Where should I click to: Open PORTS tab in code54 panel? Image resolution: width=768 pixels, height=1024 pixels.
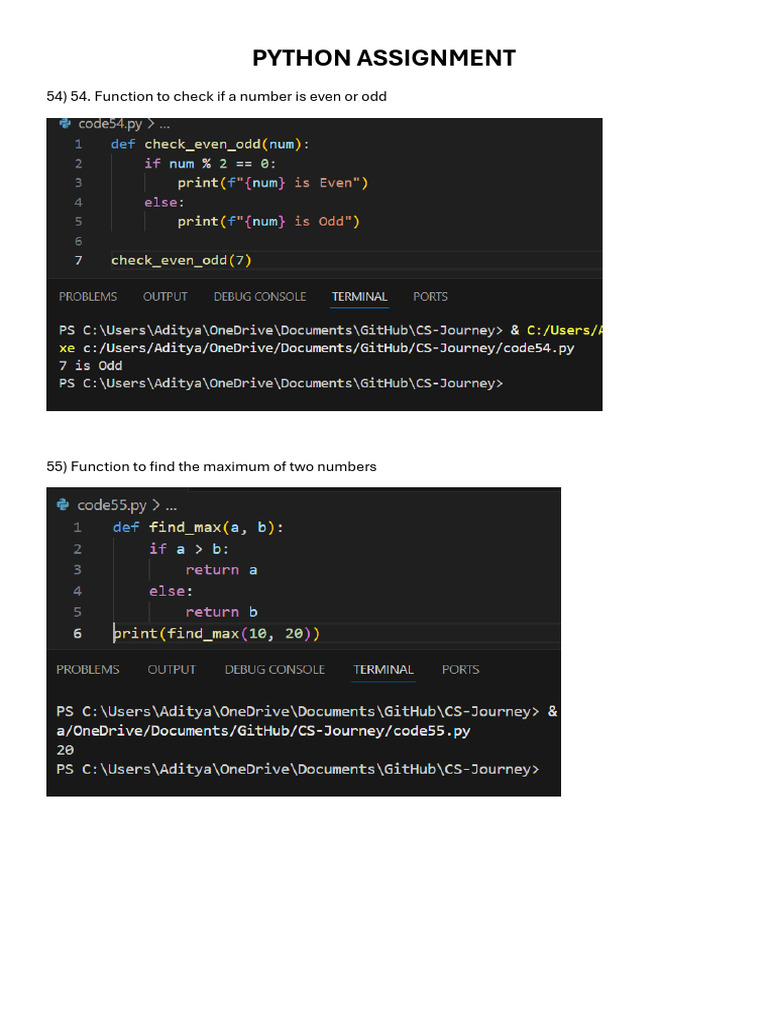click(x=430, y=296)
